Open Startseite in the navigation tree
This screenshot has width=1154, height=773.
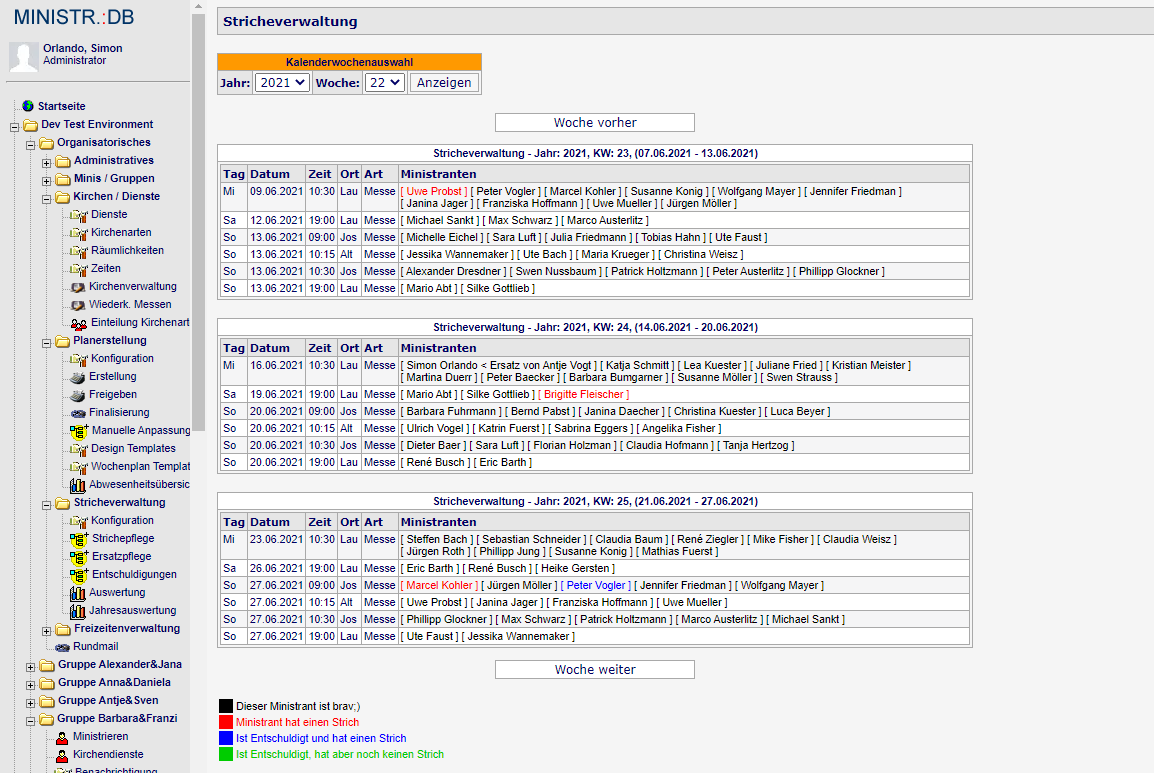pyautogui.click(x=61, y=106)
